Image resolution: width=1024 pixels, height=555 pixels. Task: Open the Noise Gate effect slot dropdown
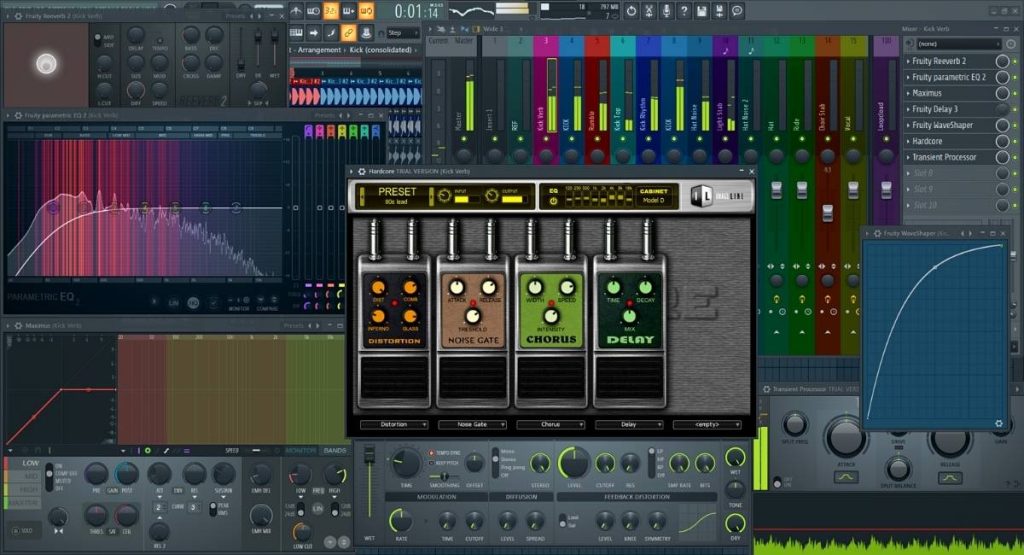click(472, 424)
